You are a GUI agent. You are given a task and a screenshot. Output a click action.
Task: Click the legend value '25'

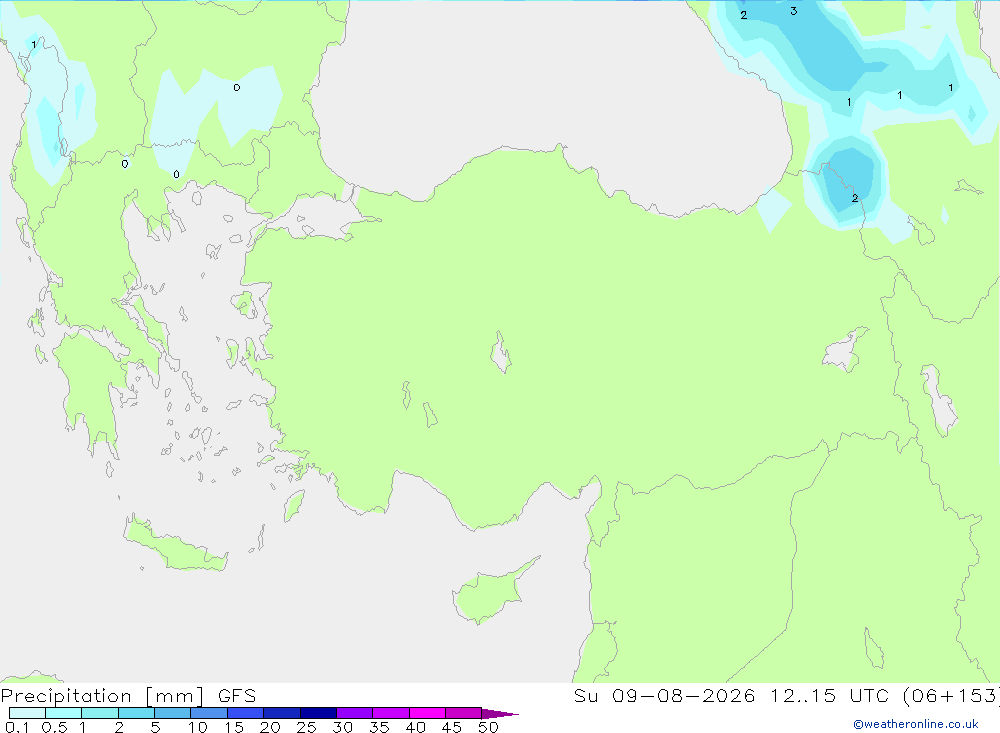[x=306, y=727]
